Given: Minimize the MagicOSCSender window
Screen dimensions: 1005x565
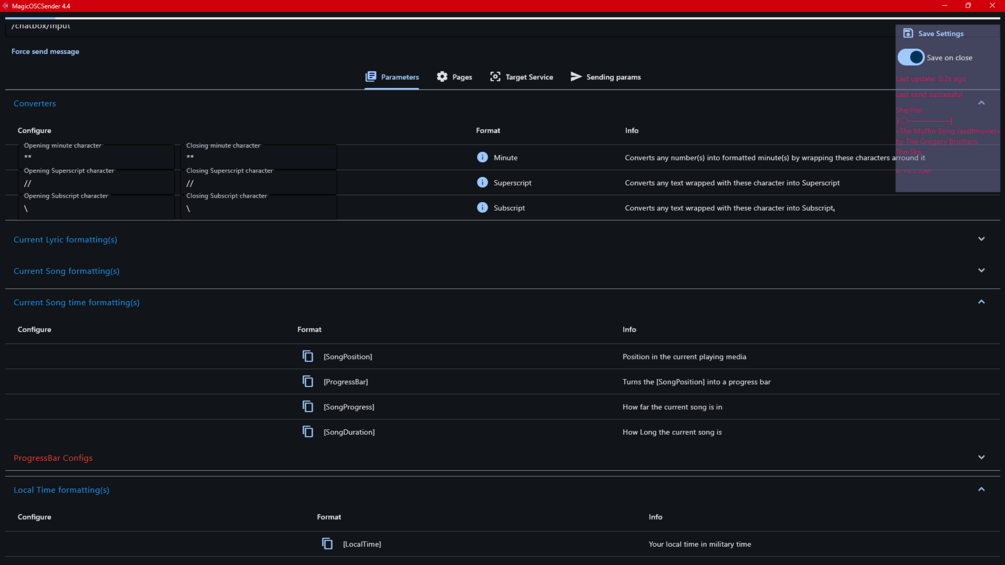Looking at the screenshot, I should click(x=944, y=6).
